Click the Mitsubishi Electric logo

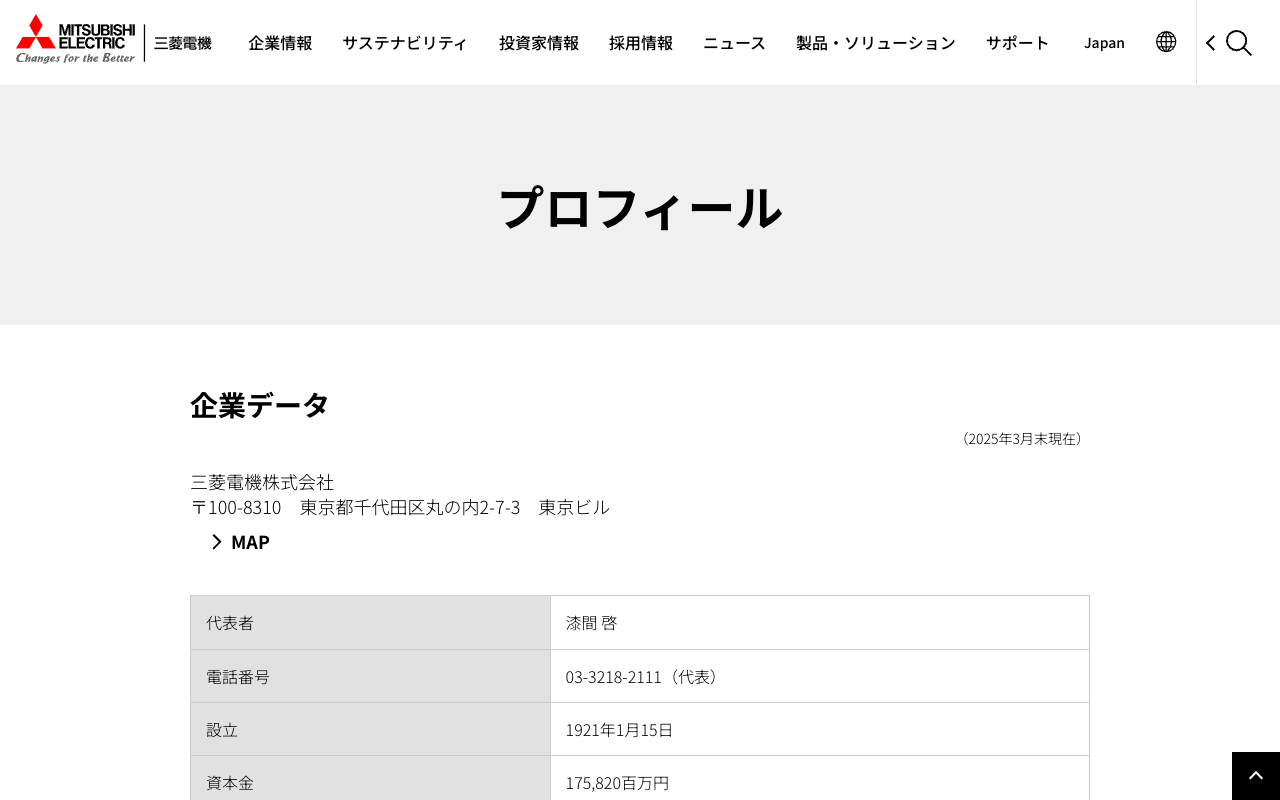(x=76, y=39)
